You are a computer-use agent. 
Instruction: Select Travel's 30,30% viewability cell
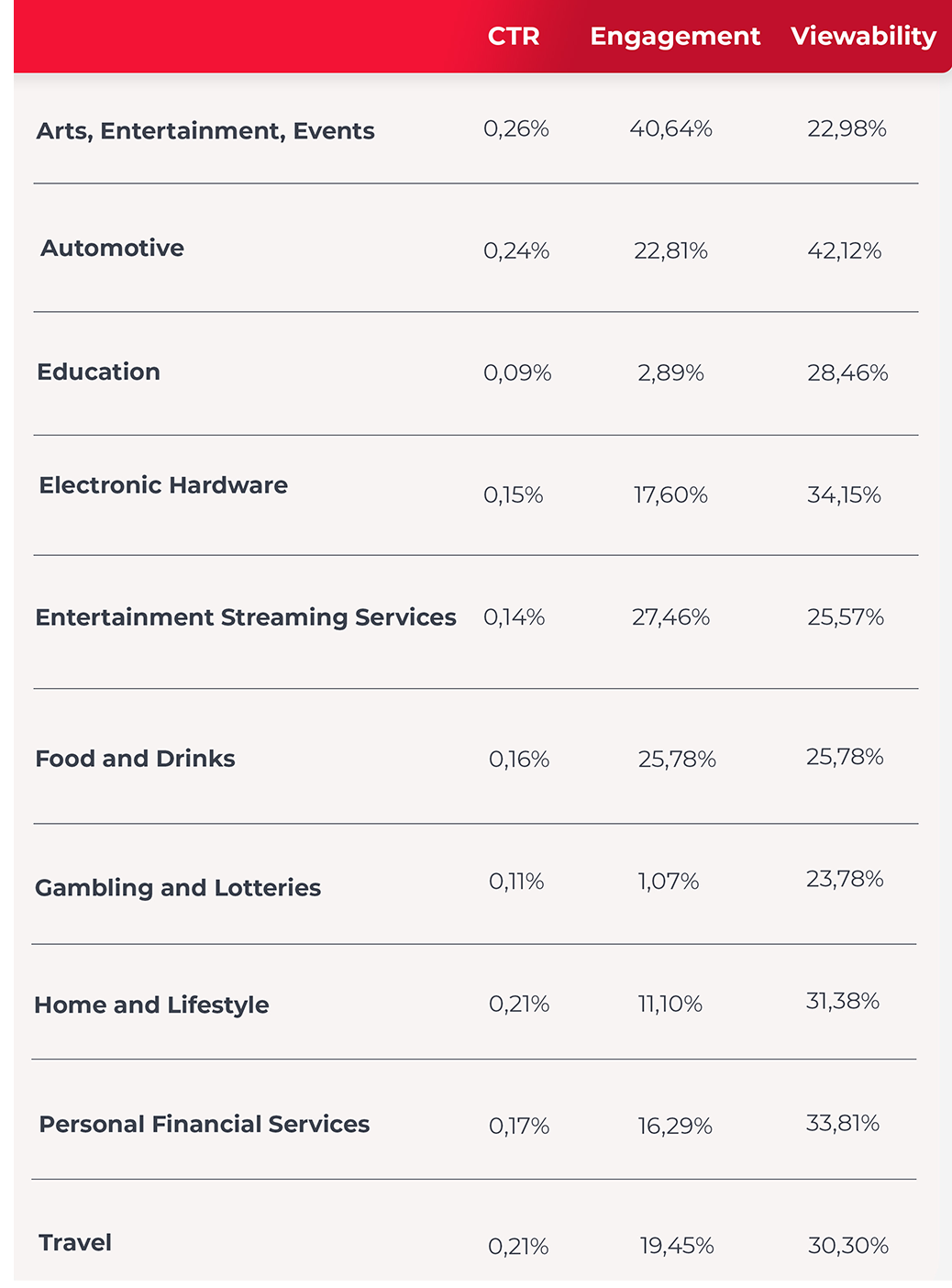847,1246
